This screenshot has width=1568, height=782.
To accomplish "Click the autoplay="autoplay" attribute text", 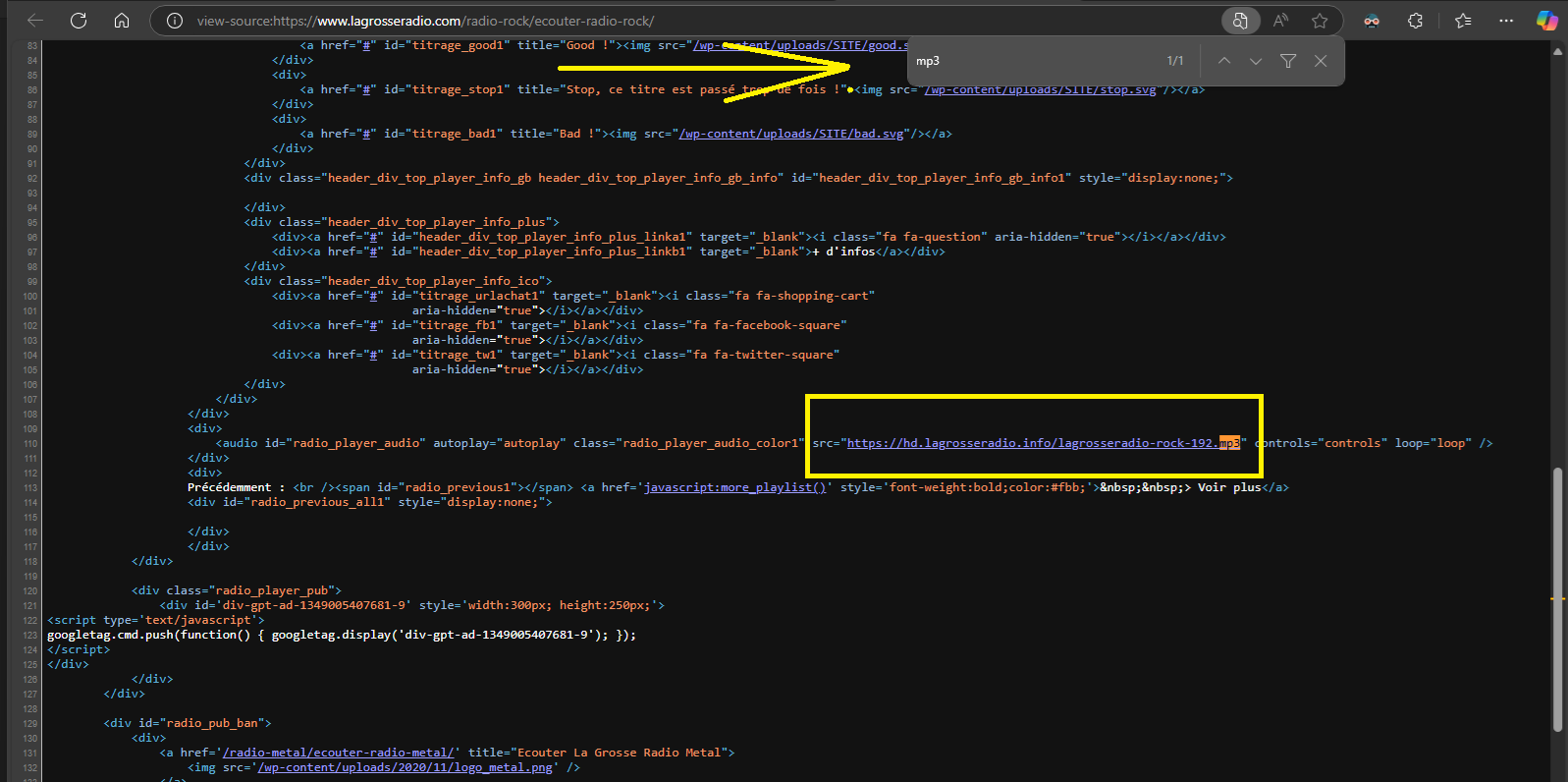I will [500, 443].
